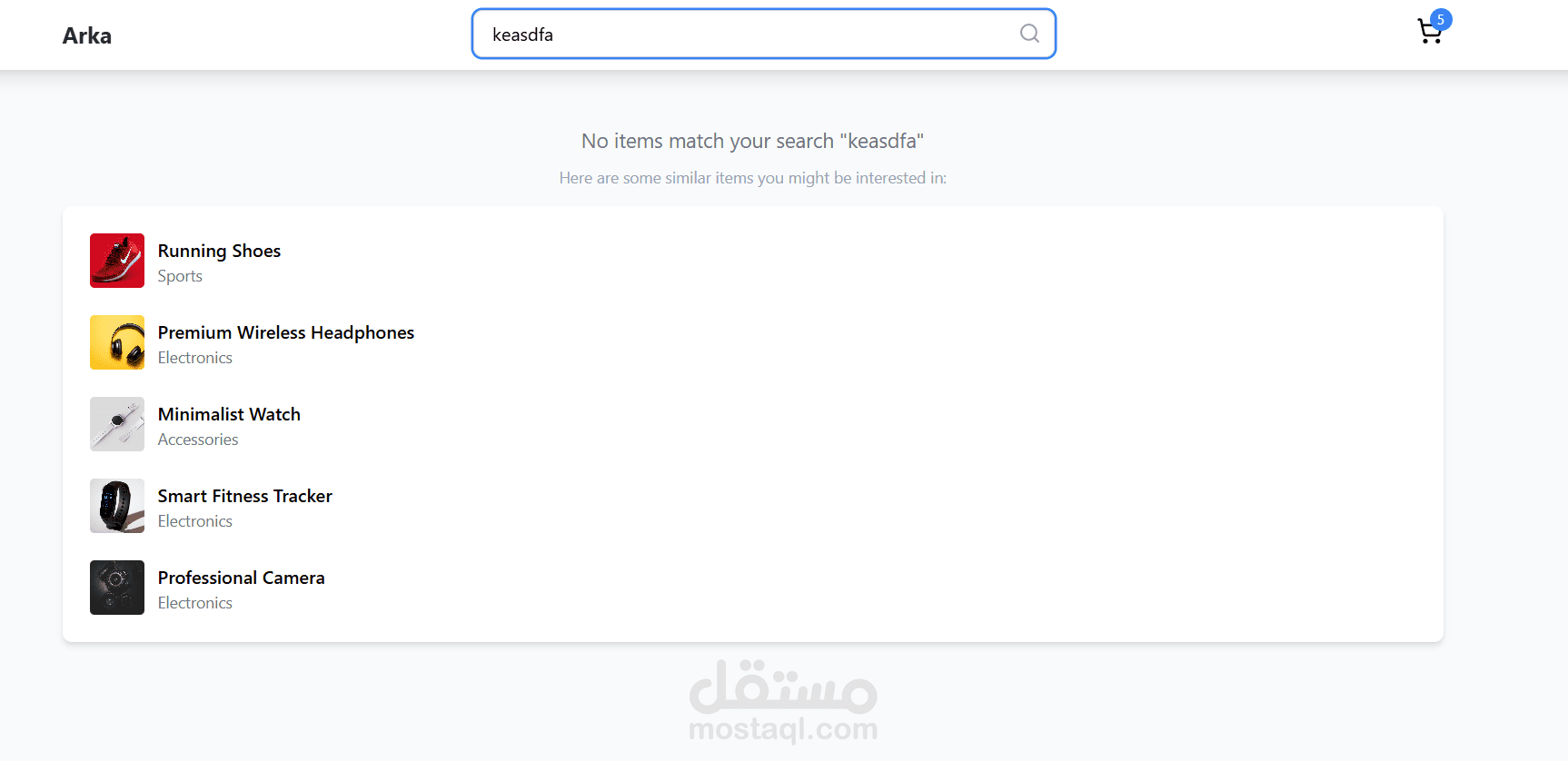This screenshot has height=761, width=1568.
Task: Select the Minimalist Watch thumbnail image
Action: 117,424
